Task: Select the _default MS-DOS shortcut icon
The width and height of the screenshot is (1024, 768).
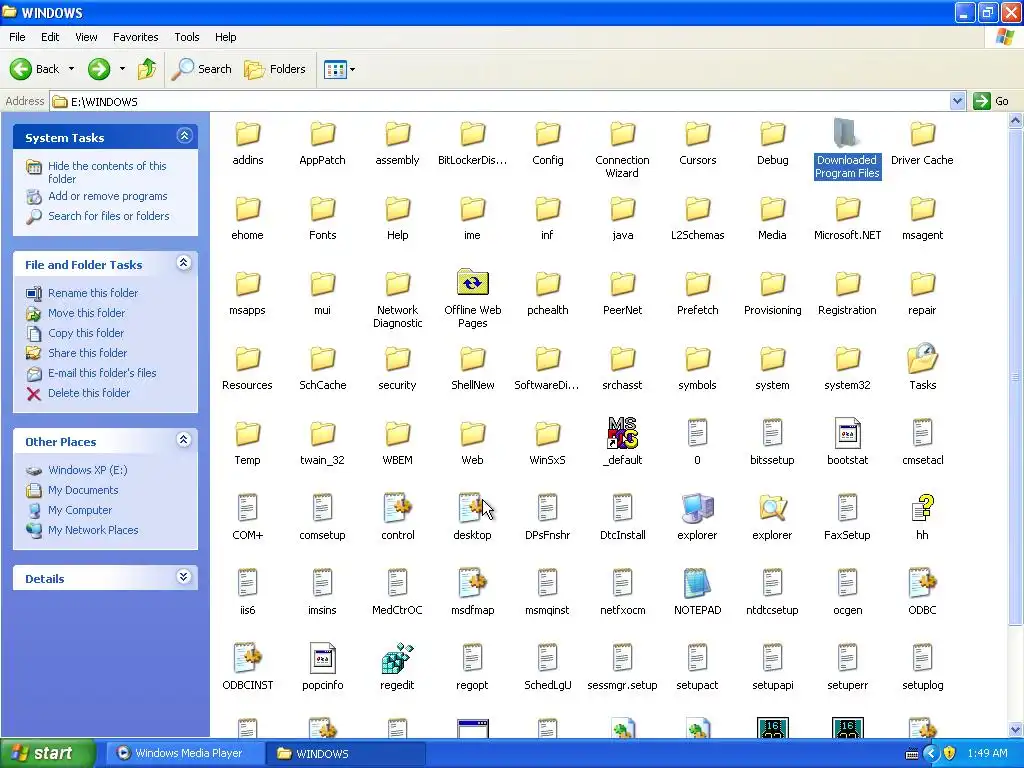Action: pos(622,432)
